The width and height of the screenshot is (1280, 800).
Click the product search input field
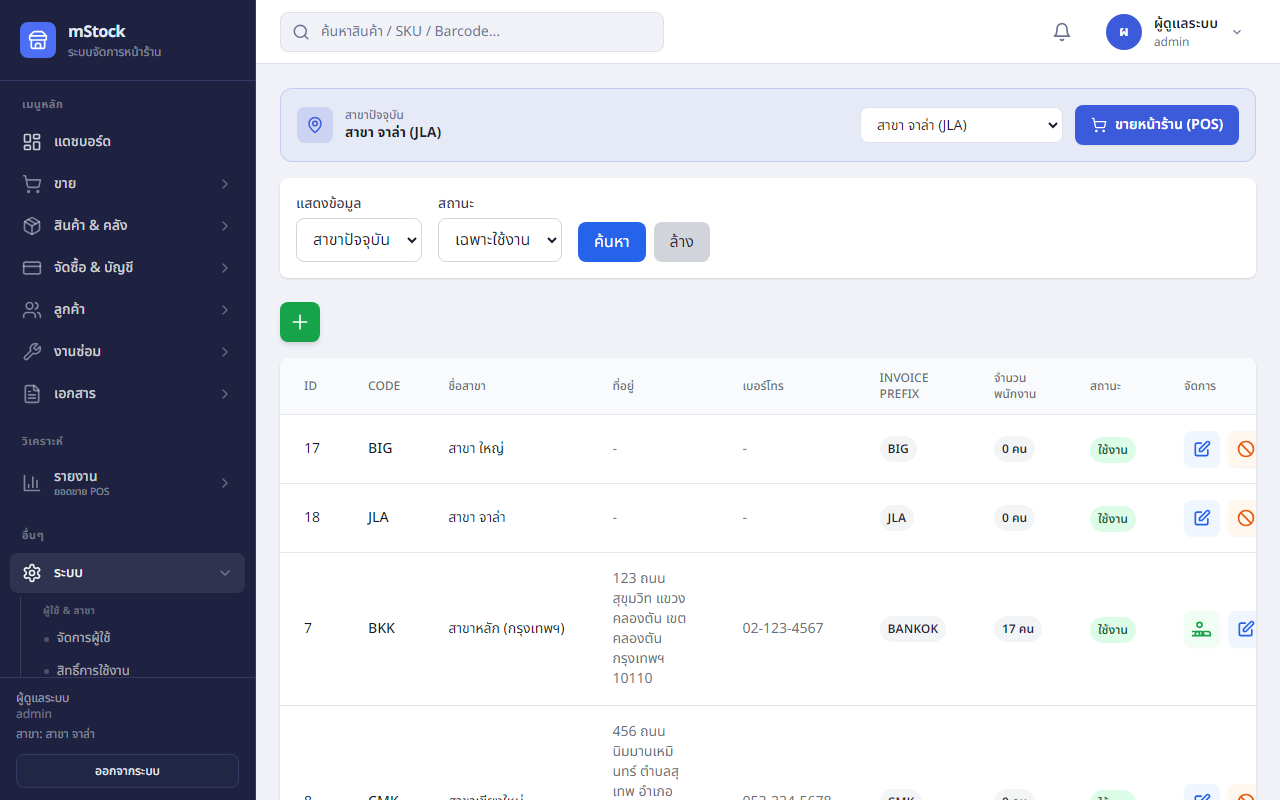click(472, 32)
